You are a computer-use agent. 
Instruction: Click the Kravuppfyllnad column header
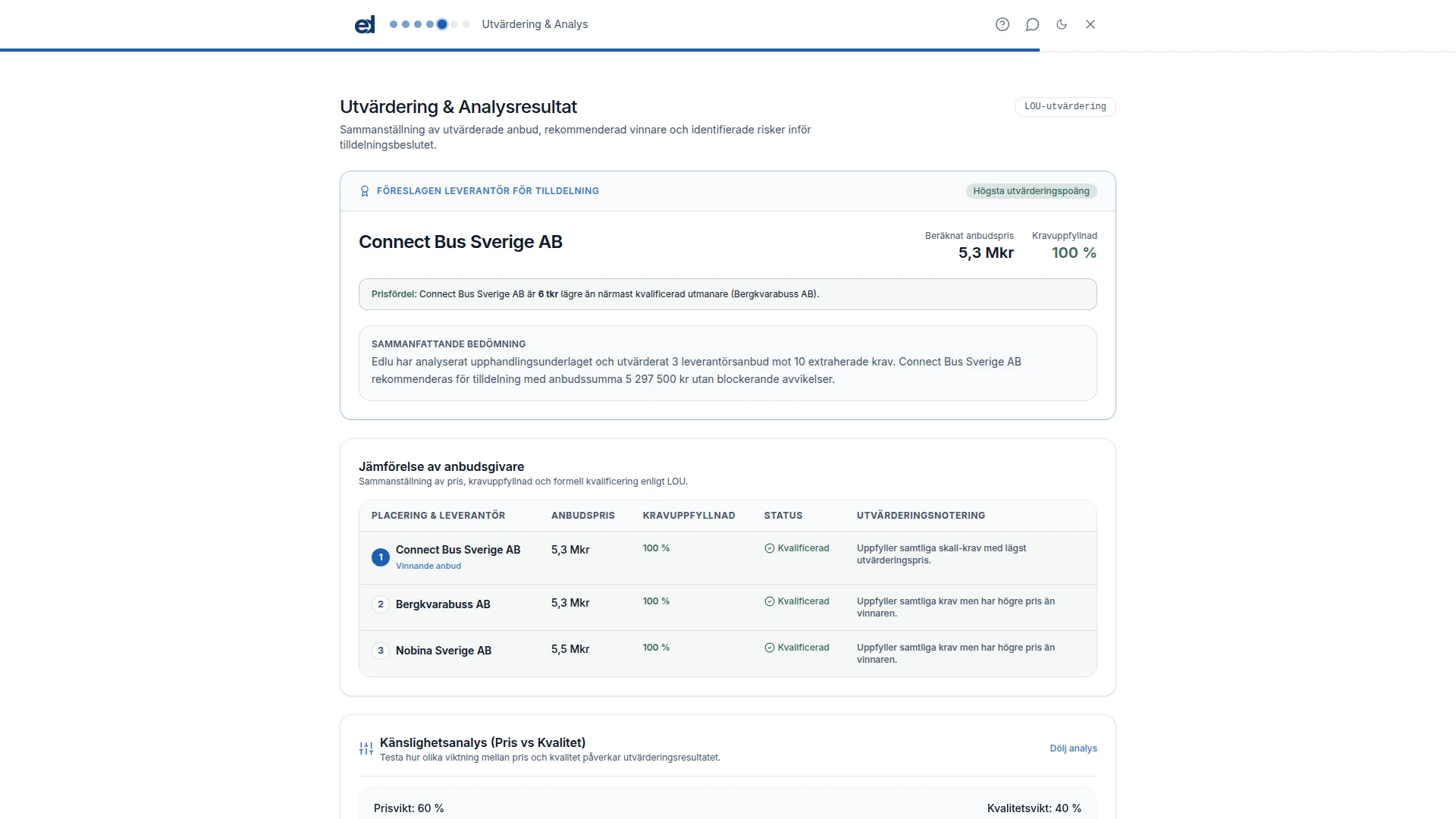click(689, 516)
